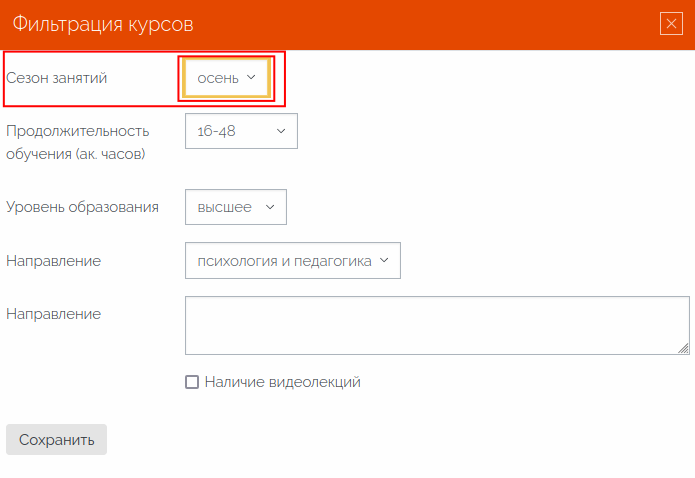This screenshot has width=695, height=478.
Task: Click the Сезон занятий label
Action: [x=56, y=78]
